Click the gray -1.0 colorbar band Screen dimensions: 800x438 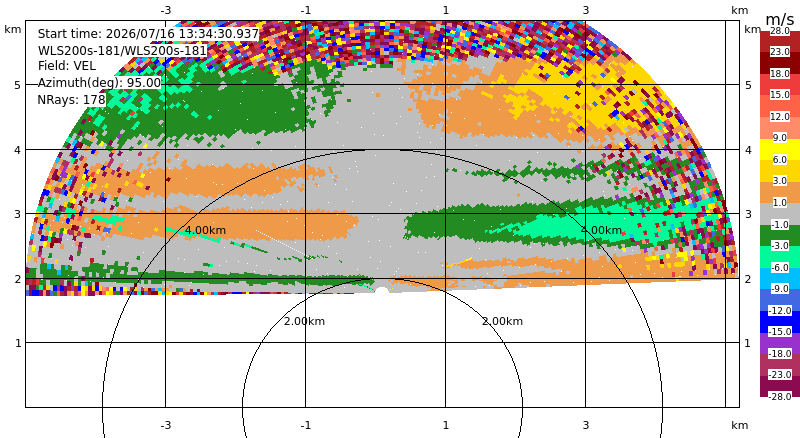780,214
